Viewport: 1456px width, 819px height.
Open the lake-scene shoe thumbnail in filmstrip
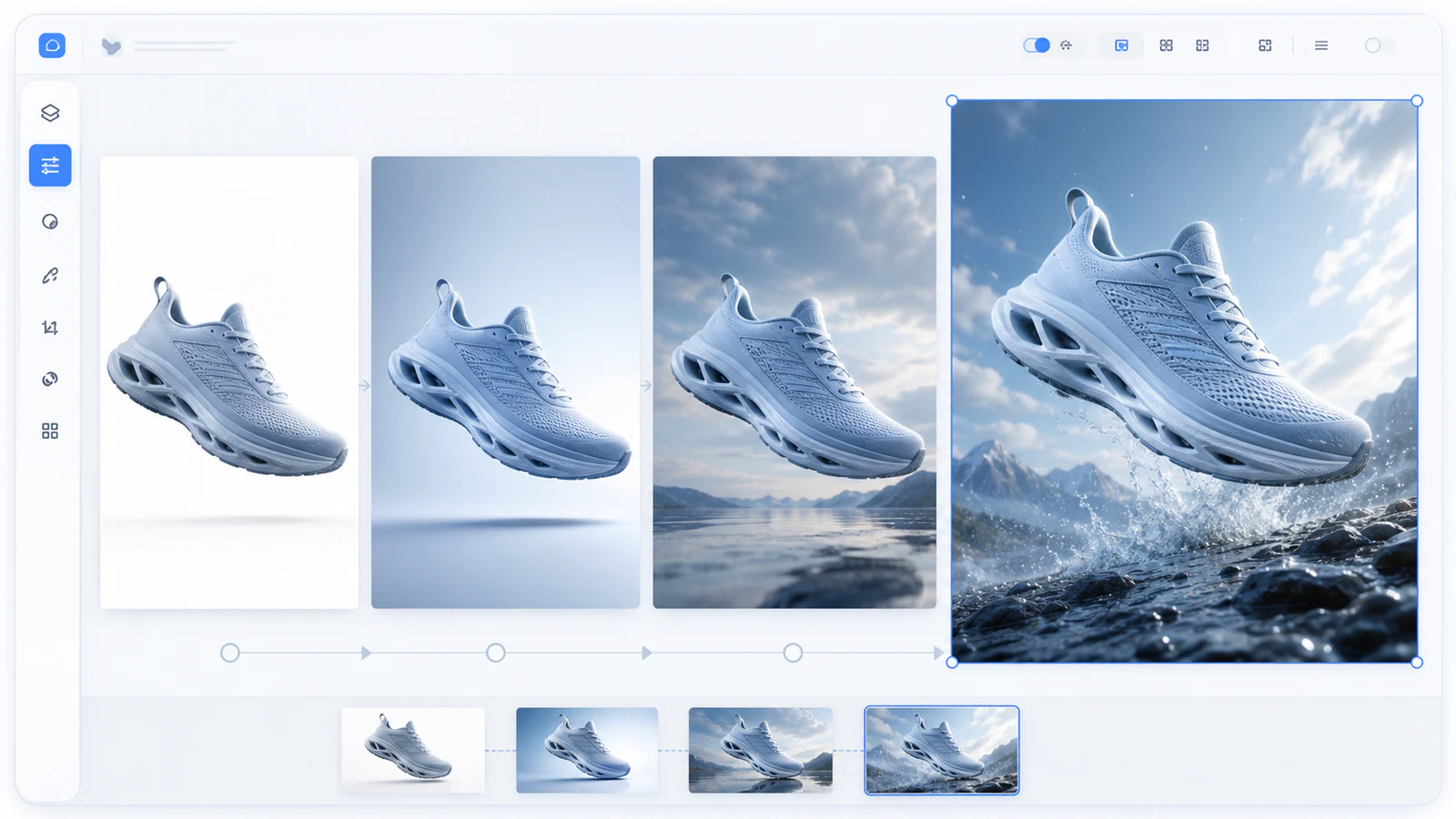[761, 750]
